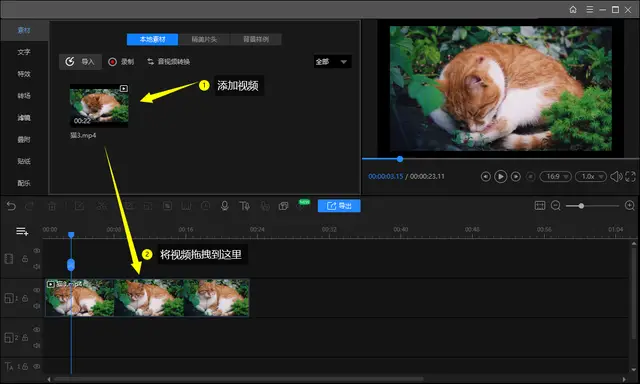640x384 pixels.
Task: Mute picture-in-picture track 1
Action: coord(37,306)
